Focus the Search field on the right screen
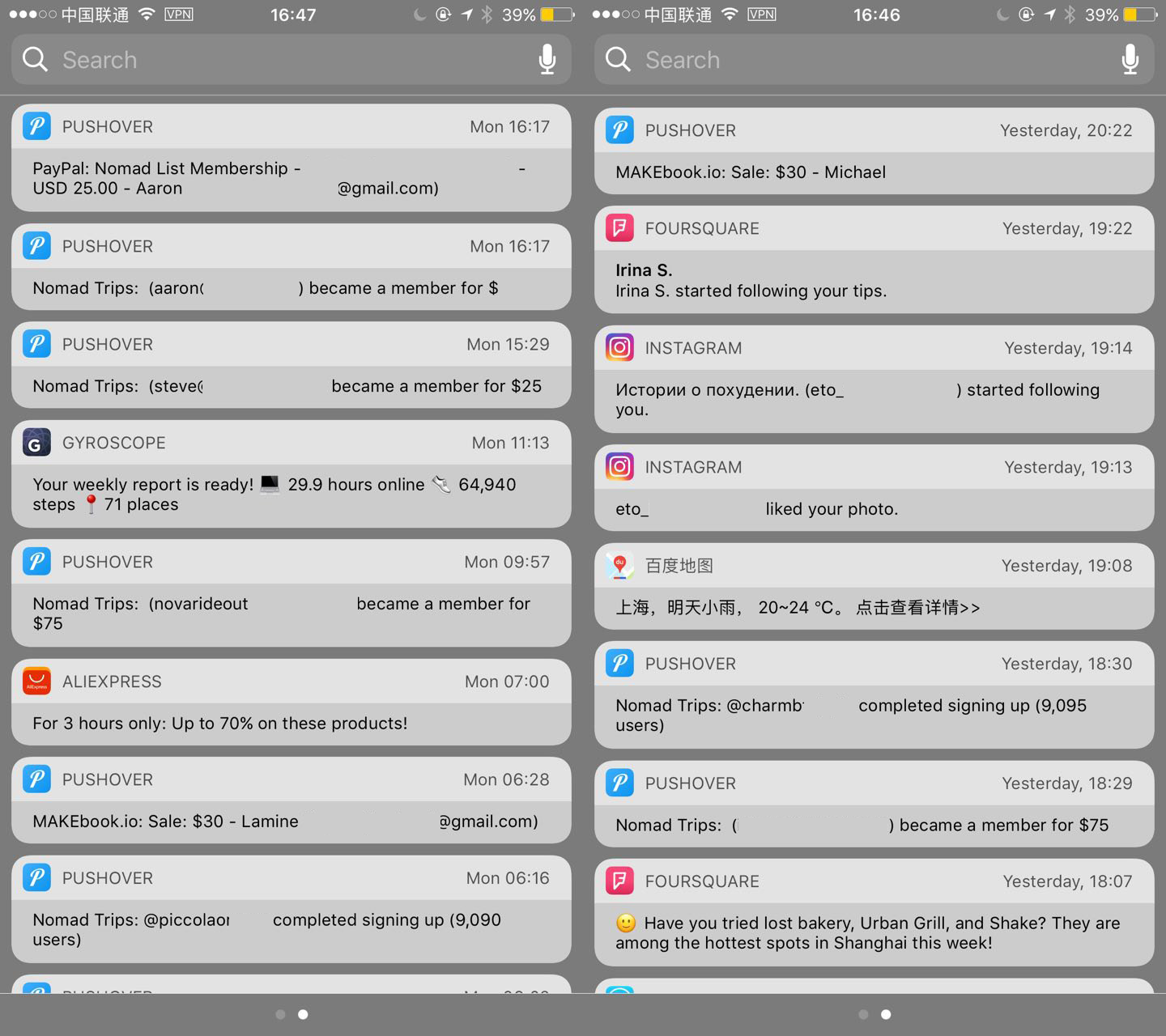This screenshot has height=1036, width=1166. tap(874, 60)
